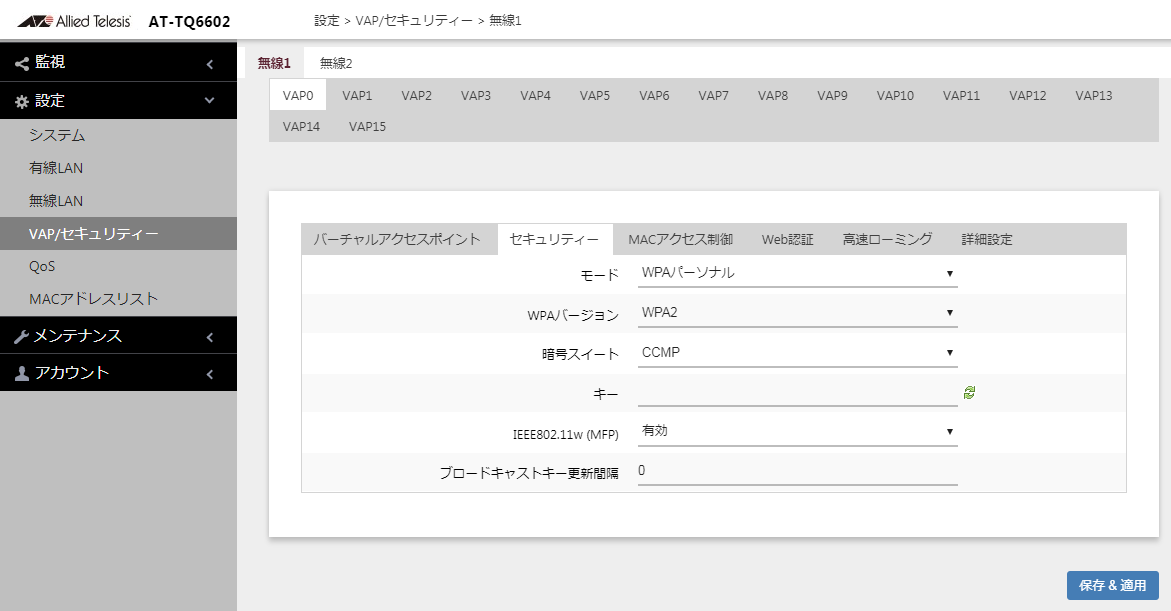Image resolution: width=1171 pixels, height=611 pixels.
Task: Select the VAP6 tab
Action: tap(654, 96)
